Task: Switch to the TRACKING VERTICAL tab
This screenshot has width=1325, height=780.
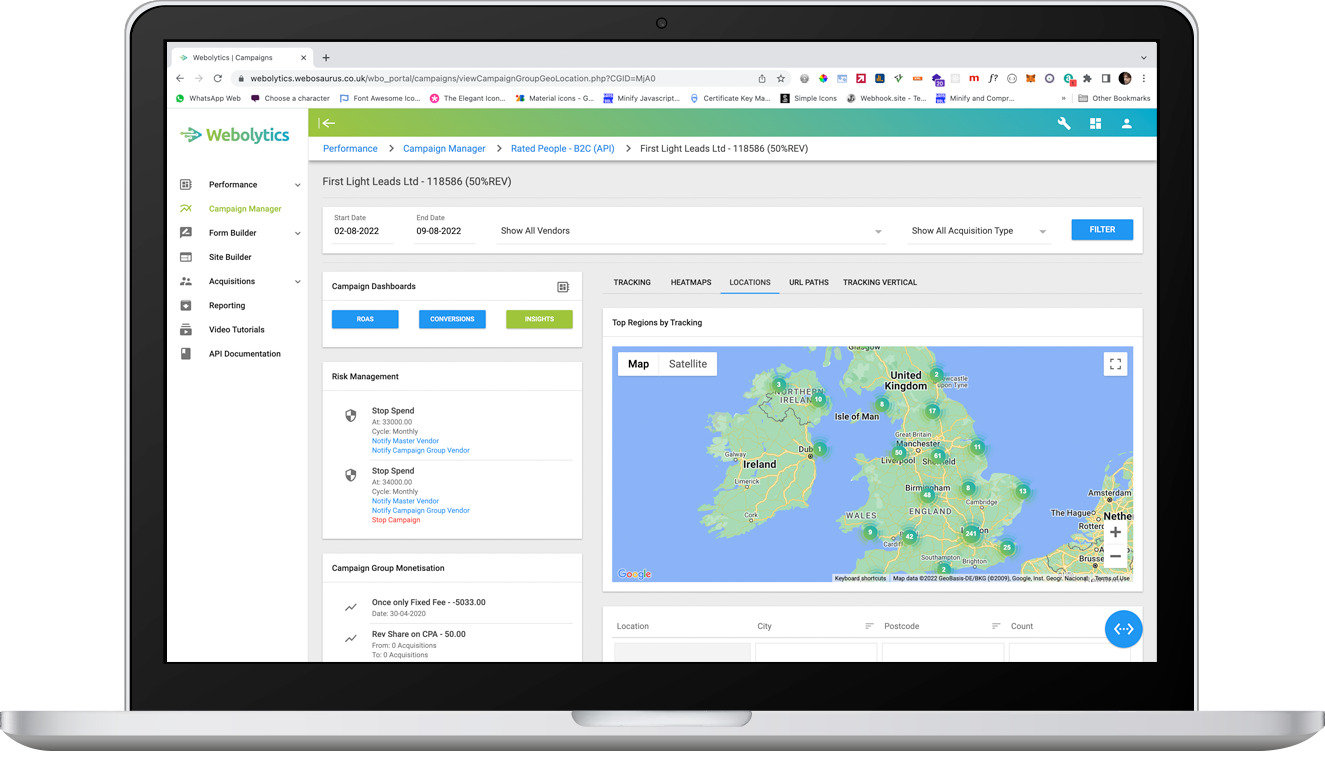Action: click(880, 282)
